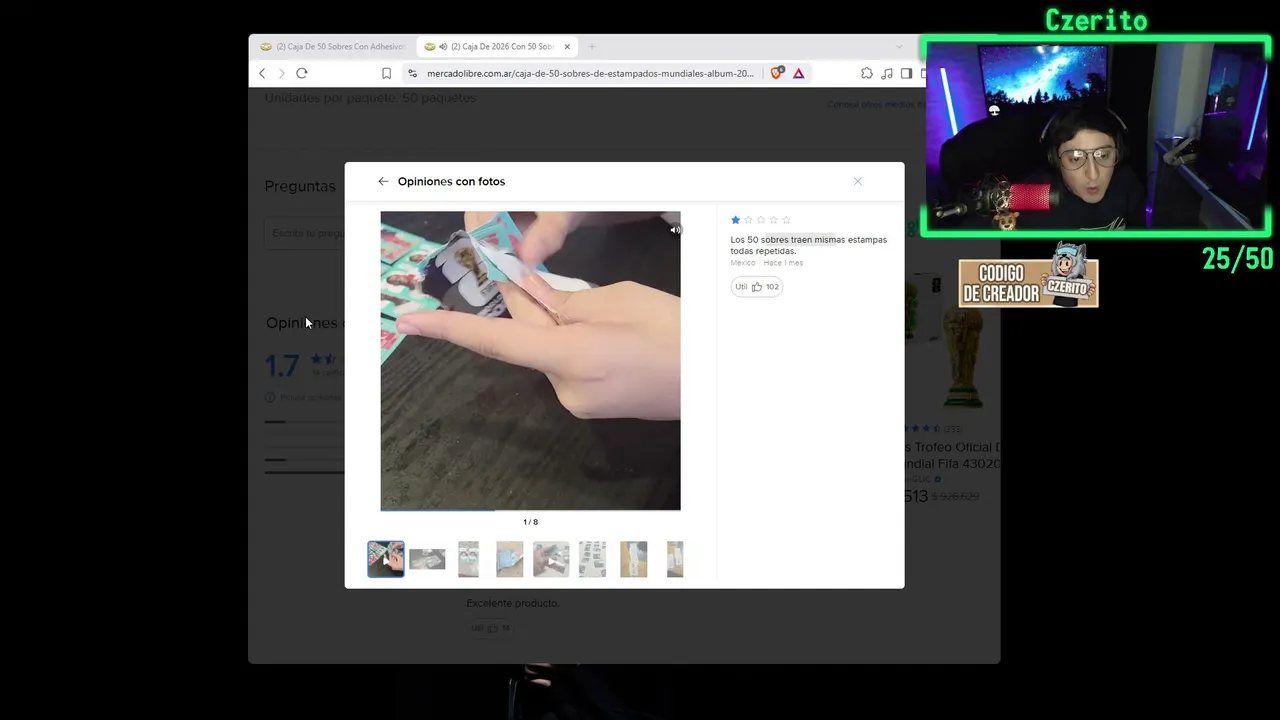Open site settings icon in address bar
The width and height of the screenshot is (1280, 720).
coord(412,73)
